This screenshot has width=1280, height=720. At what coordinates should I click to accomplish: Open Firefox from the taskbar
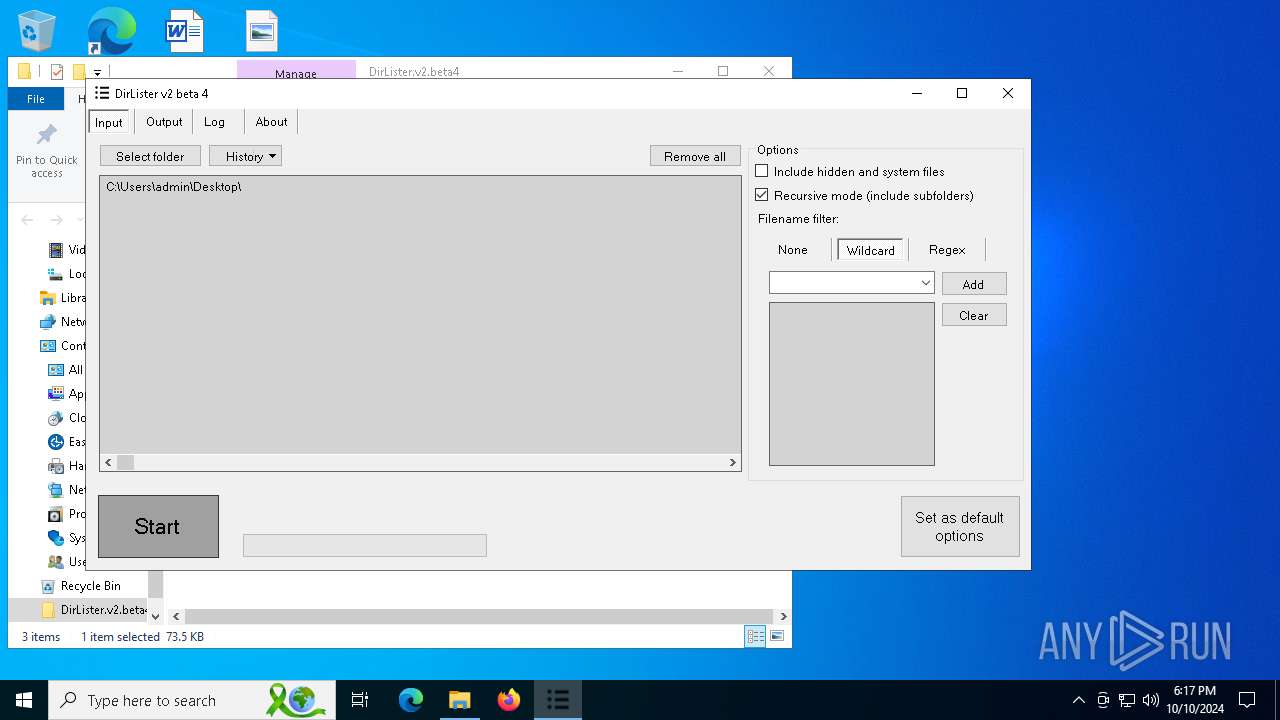(509, 700)
